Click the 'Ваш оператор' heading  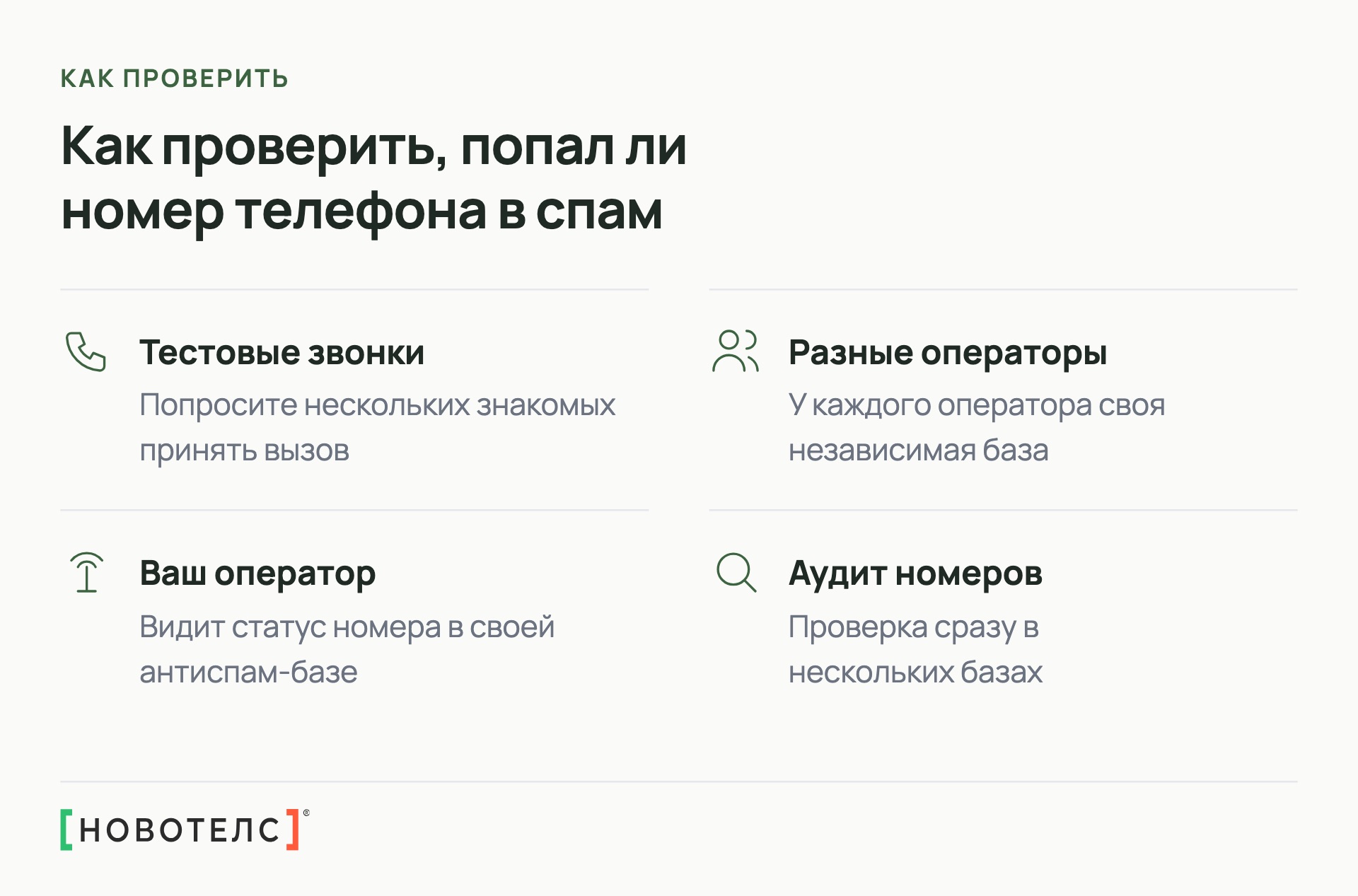257,574
